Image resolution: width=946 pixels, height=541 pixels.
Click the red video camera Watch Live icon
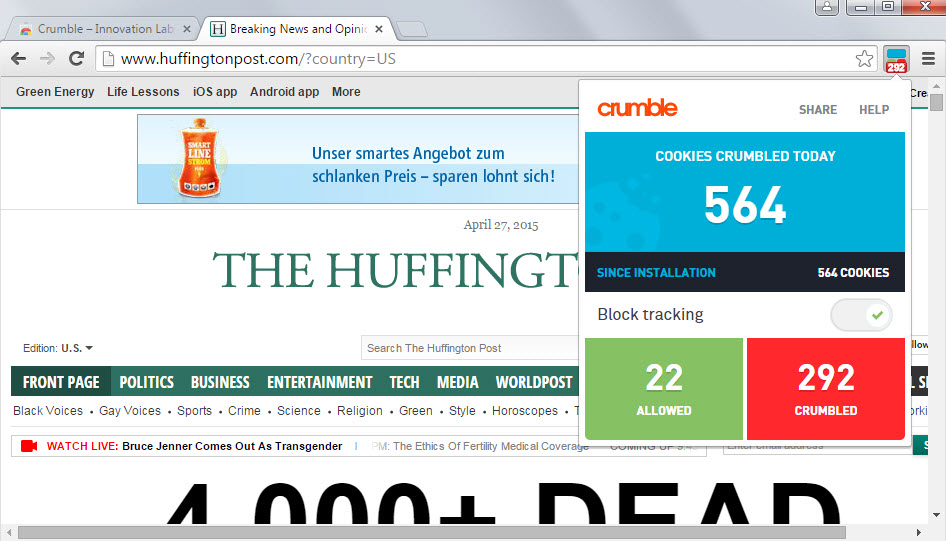29,446
